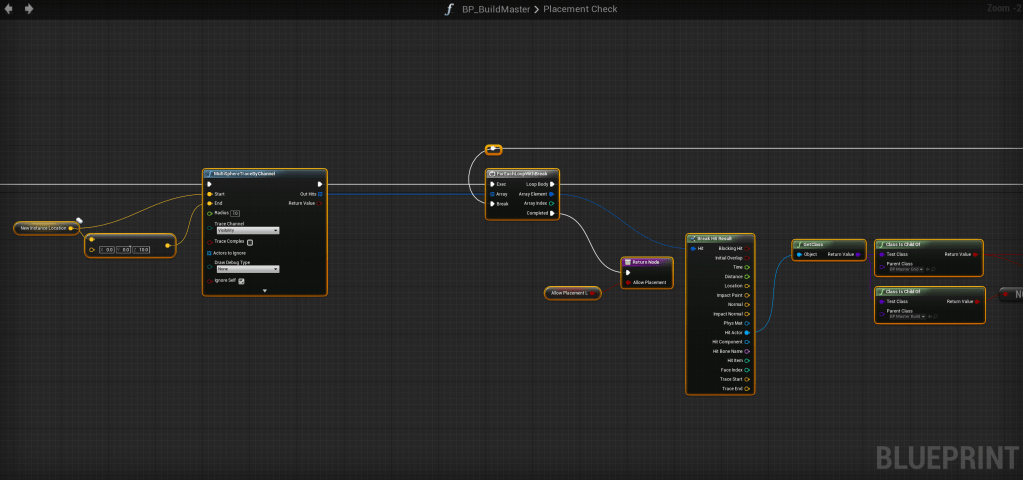
Task: Click the Z value field showing 10.0
Action: click(141, 250)
